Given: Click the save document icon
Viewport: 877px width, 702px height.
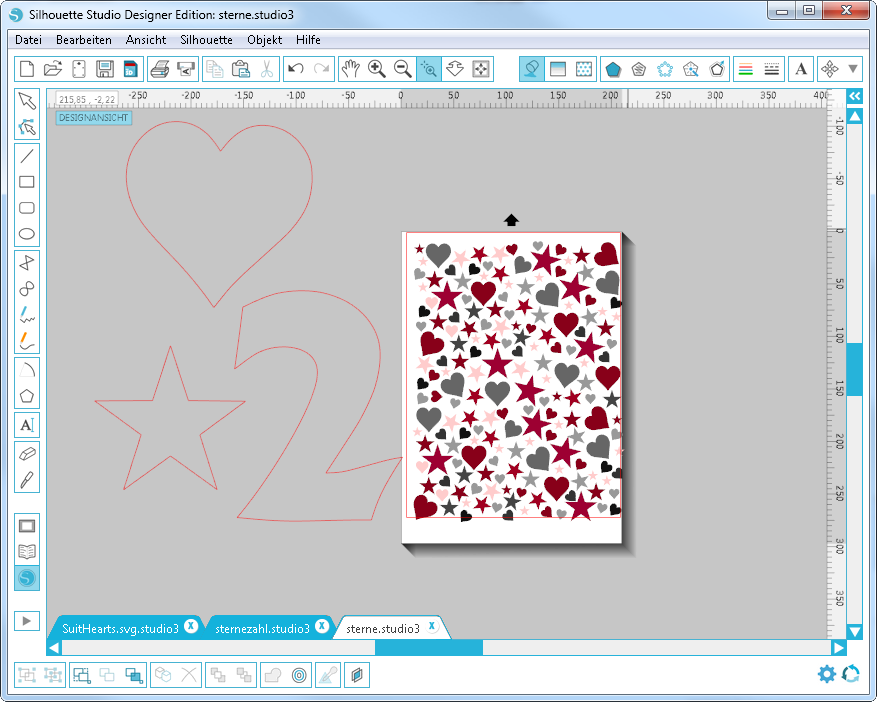Looking at the screenshot, I should [104, 69].
